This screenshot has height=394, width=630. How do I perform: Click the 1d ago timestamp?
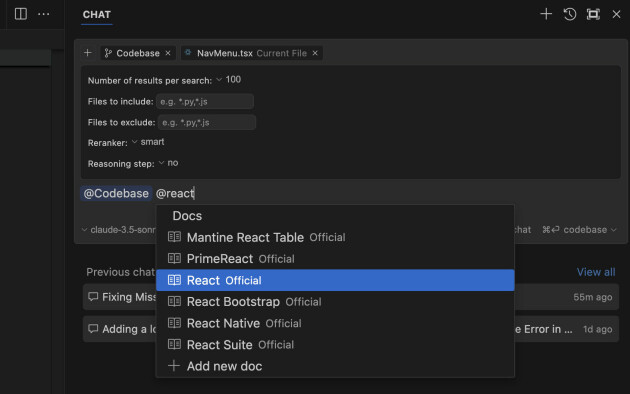(597, 329)
